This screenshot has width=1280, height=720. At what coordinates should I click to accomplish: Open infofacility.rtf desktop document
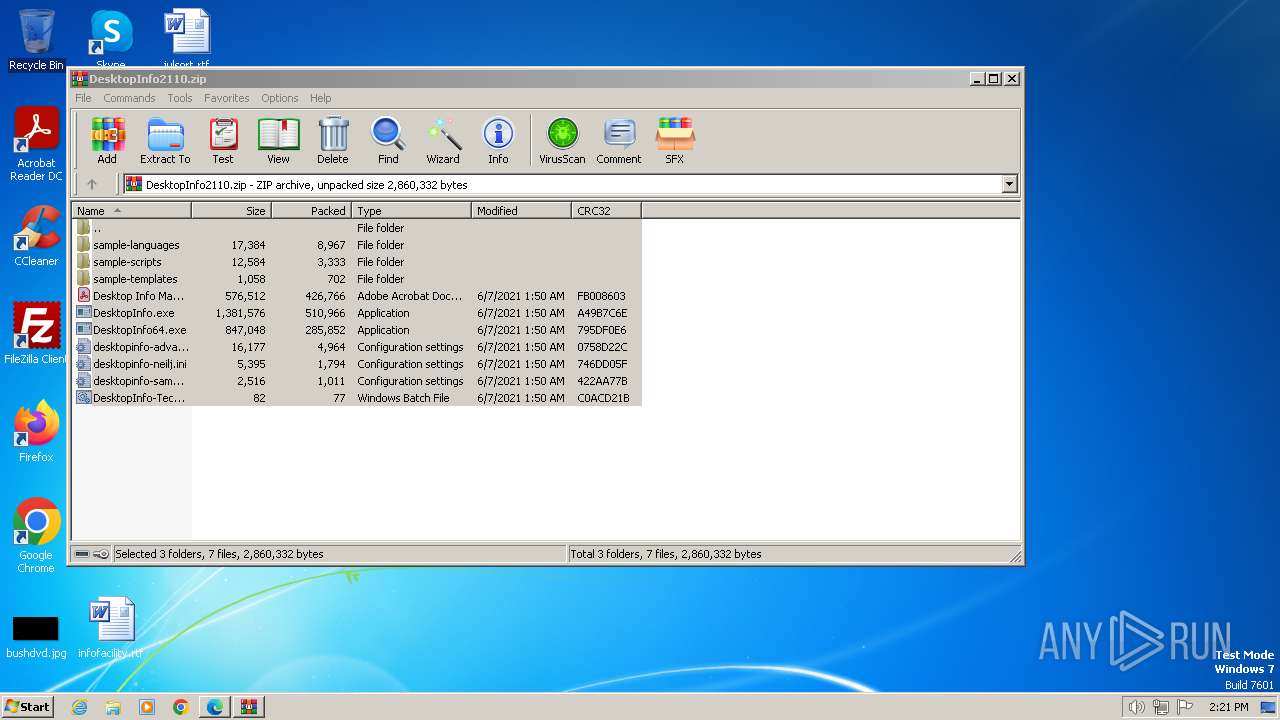[110, 628]
